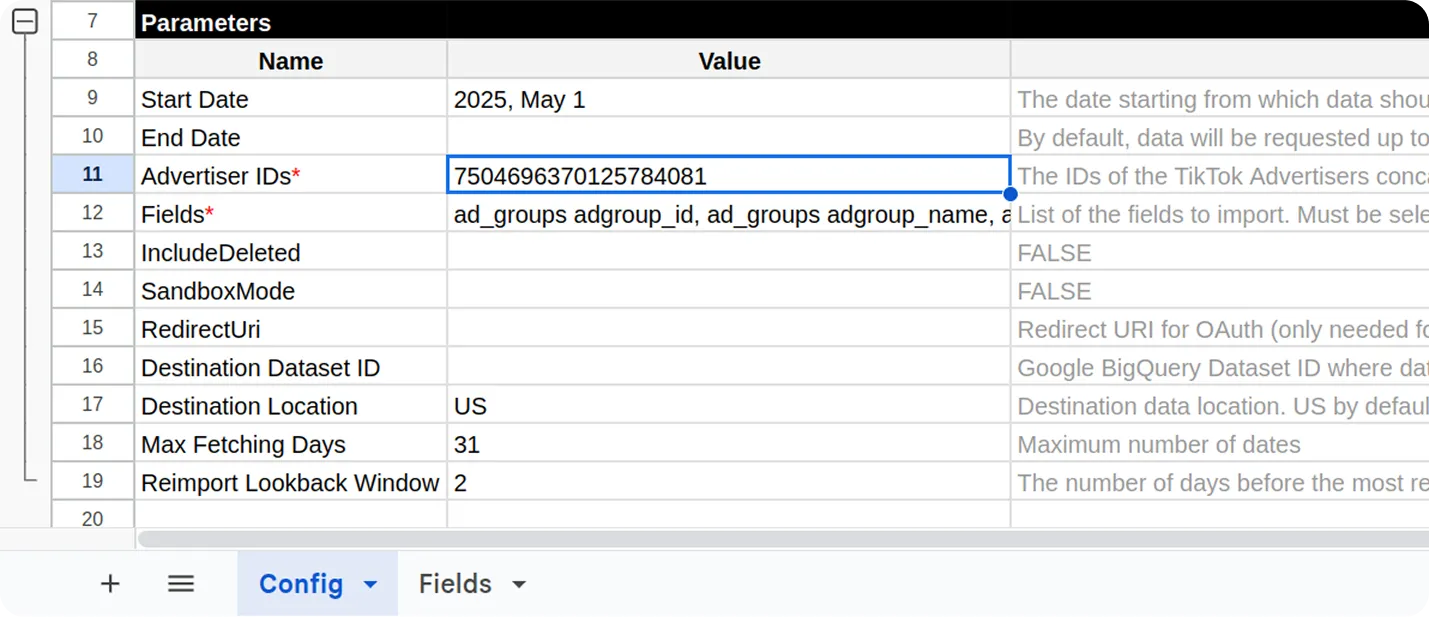The width and height of the screenshot is (1429, 617).
Task: Open the Config tab dropdown arrow
Action: (370, 585)
